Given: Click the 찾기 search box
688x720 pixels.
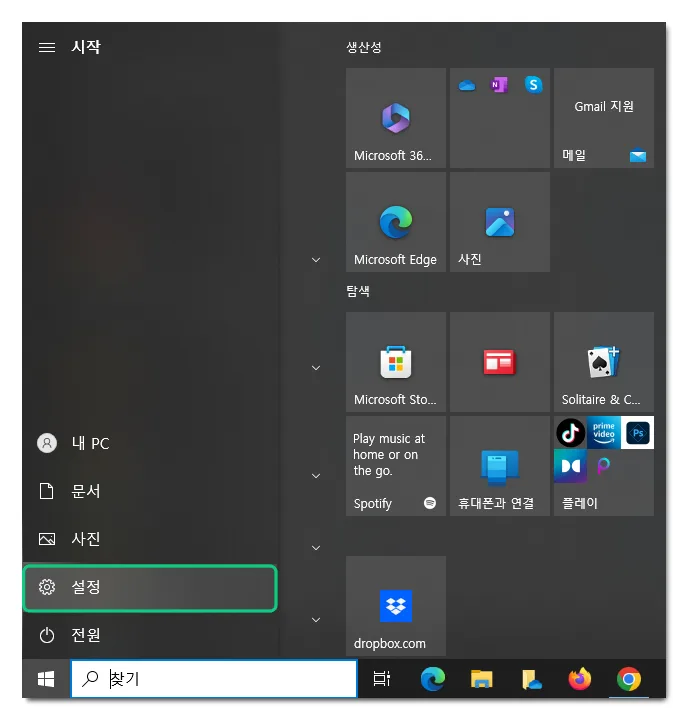Looking at the screenshot, I should (x=214, y=679).
